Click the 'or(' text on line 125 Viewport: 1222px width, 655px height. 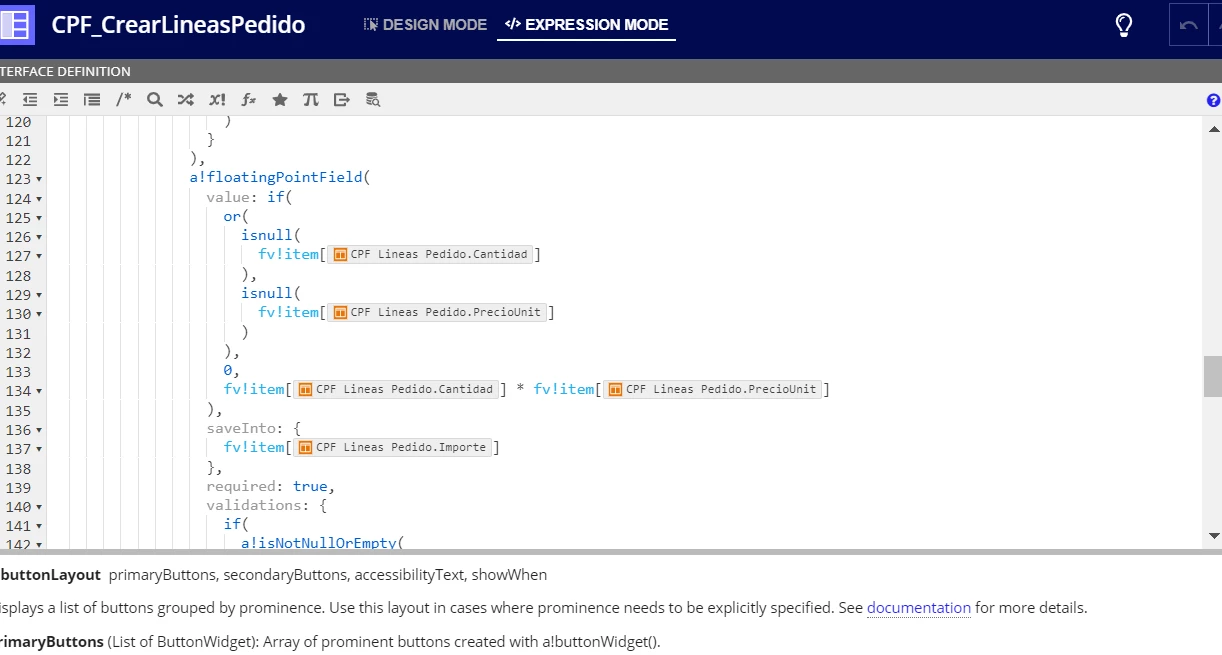(236, 216)
